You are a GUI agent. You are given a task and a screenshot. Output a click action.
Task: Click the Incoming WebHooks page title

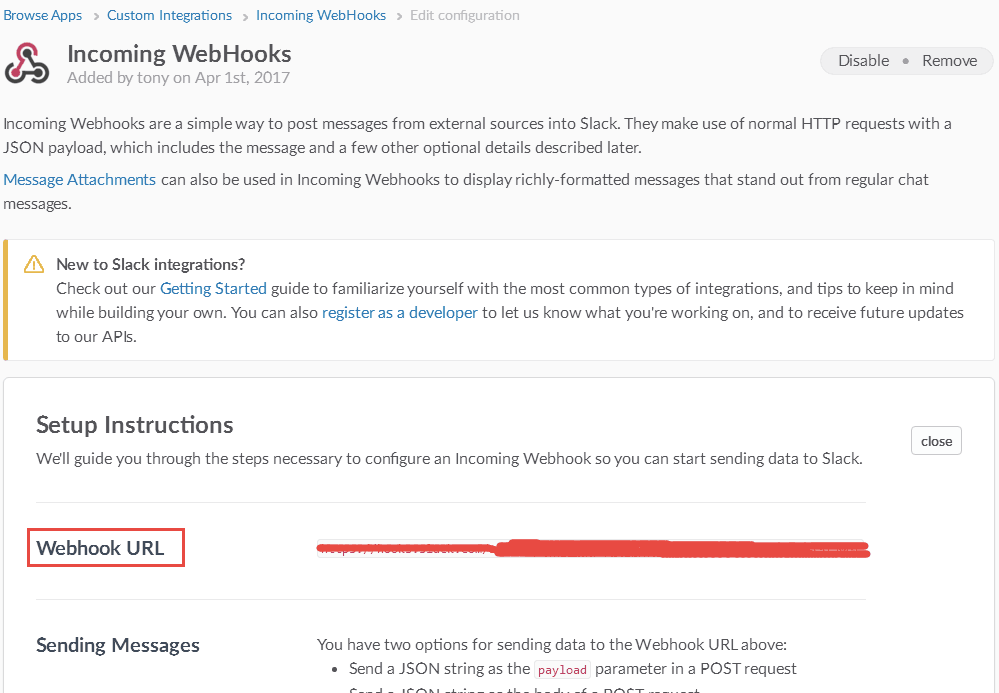(x=179, y=54)
